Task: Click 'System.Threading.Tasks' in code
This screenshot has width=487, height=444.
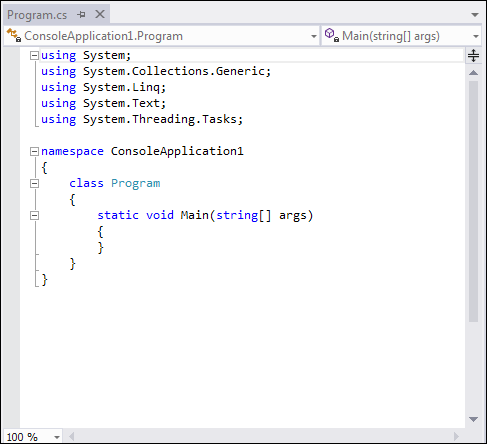Action: click(160, 119)
